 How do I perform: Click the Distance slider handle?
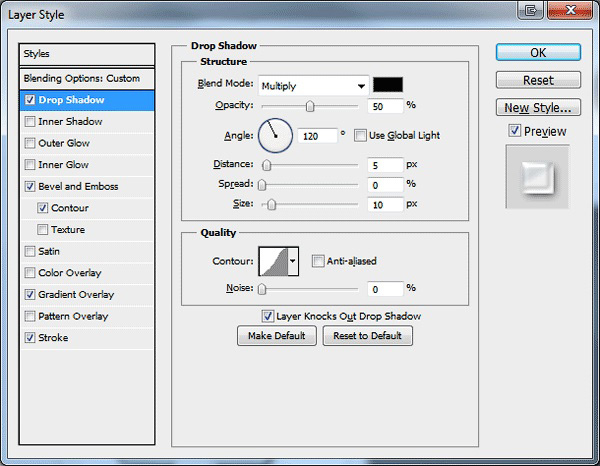[267, 165]
